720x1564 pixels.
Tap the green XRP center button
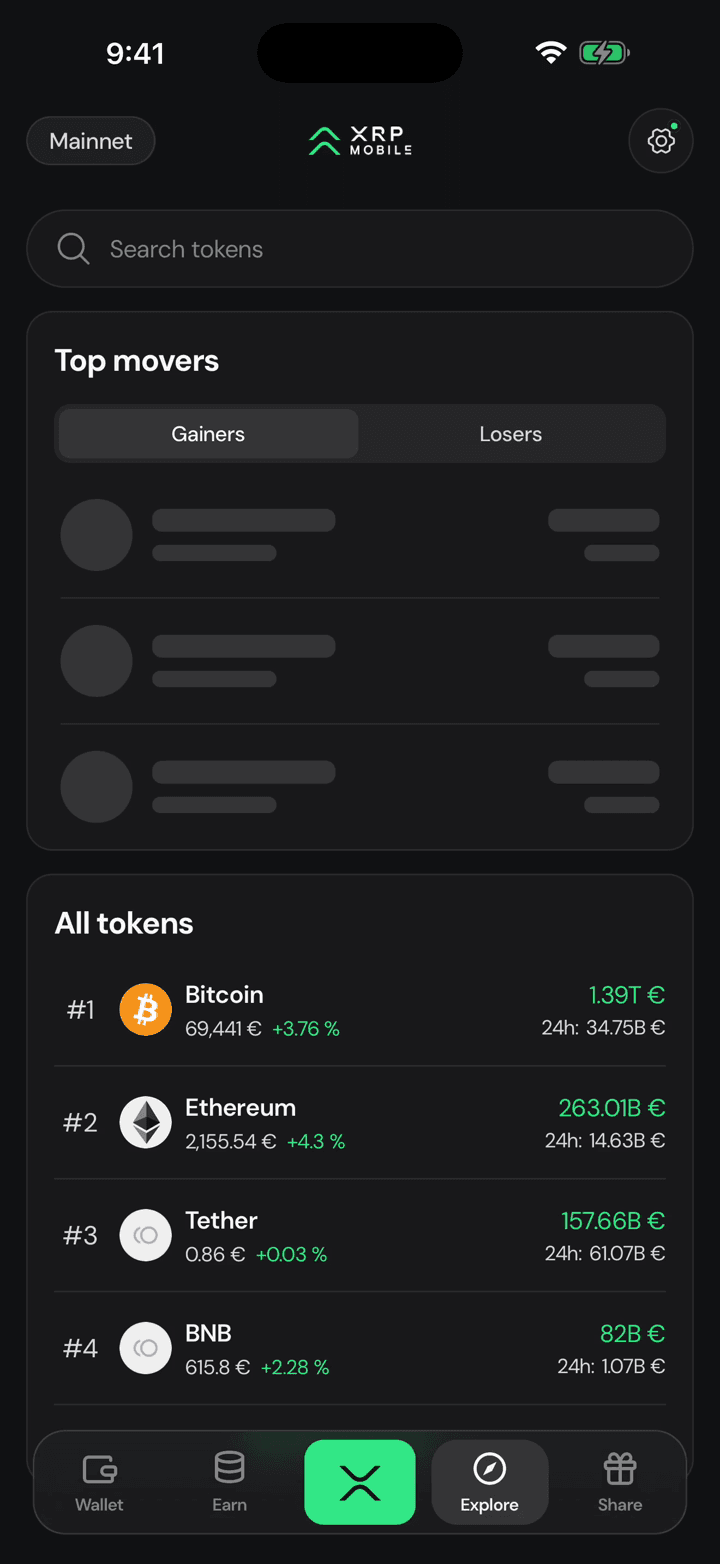[x=360, y=1482]
